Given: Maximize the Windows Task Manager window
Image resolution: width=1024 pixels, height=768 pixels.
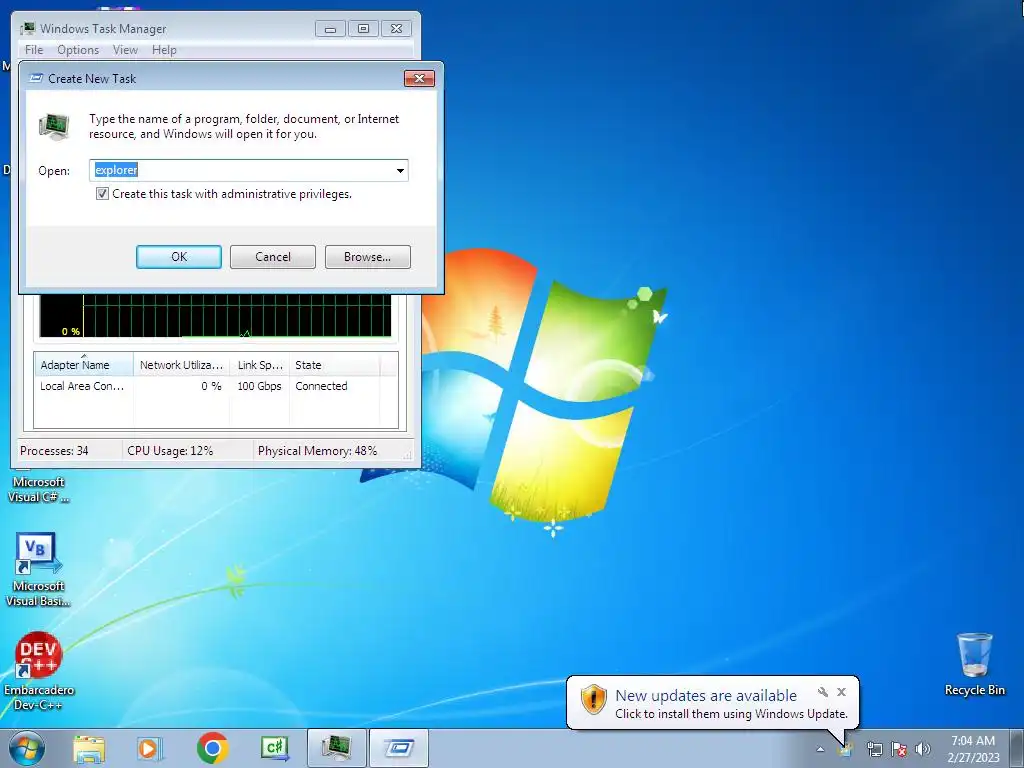Looking at the screenshot, I should (363, 29).
